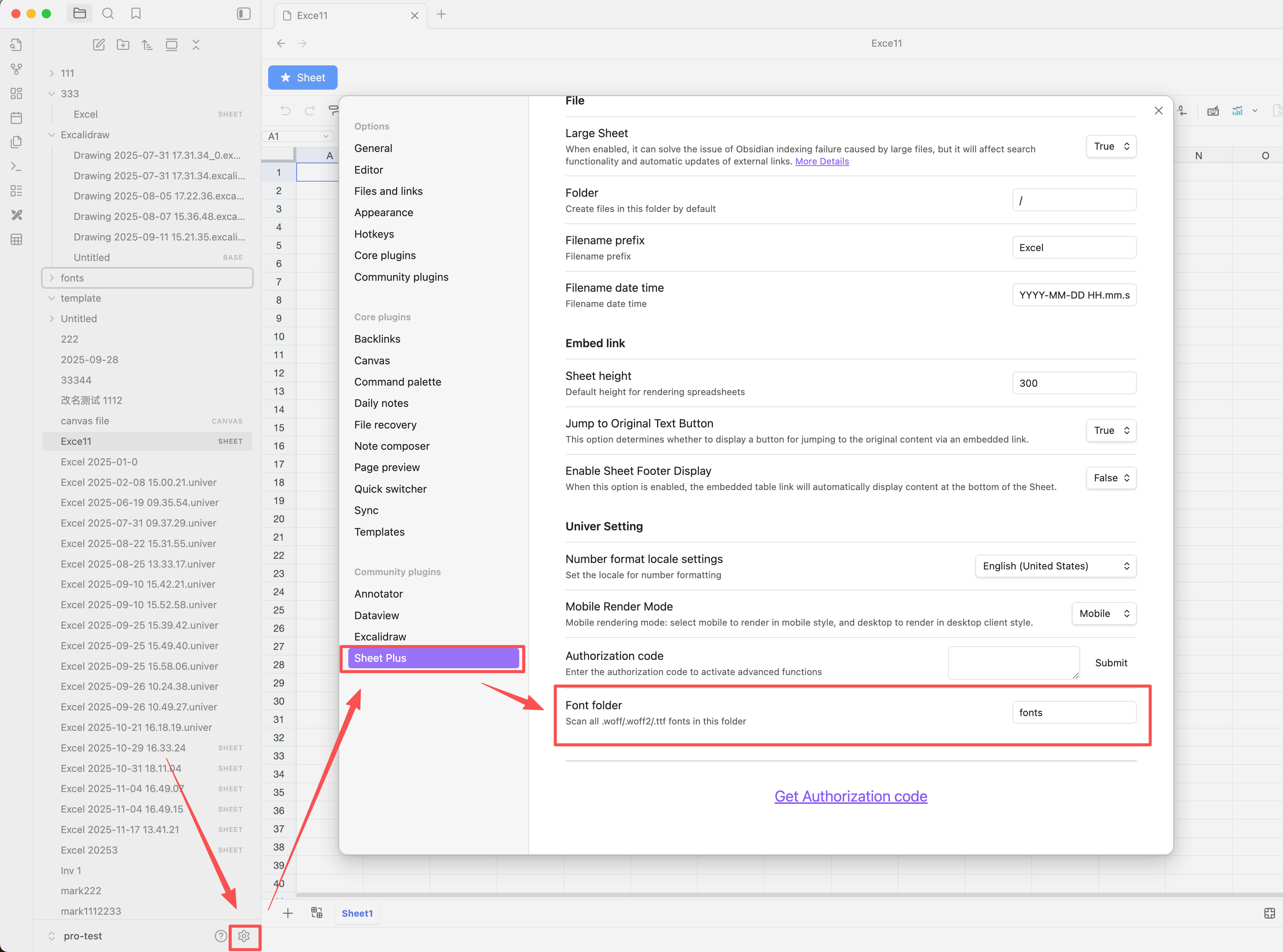This screenshot has width=1283, height=952.
Task: Click the Excalidraw ribbon icon
Action: click(16, 215)
